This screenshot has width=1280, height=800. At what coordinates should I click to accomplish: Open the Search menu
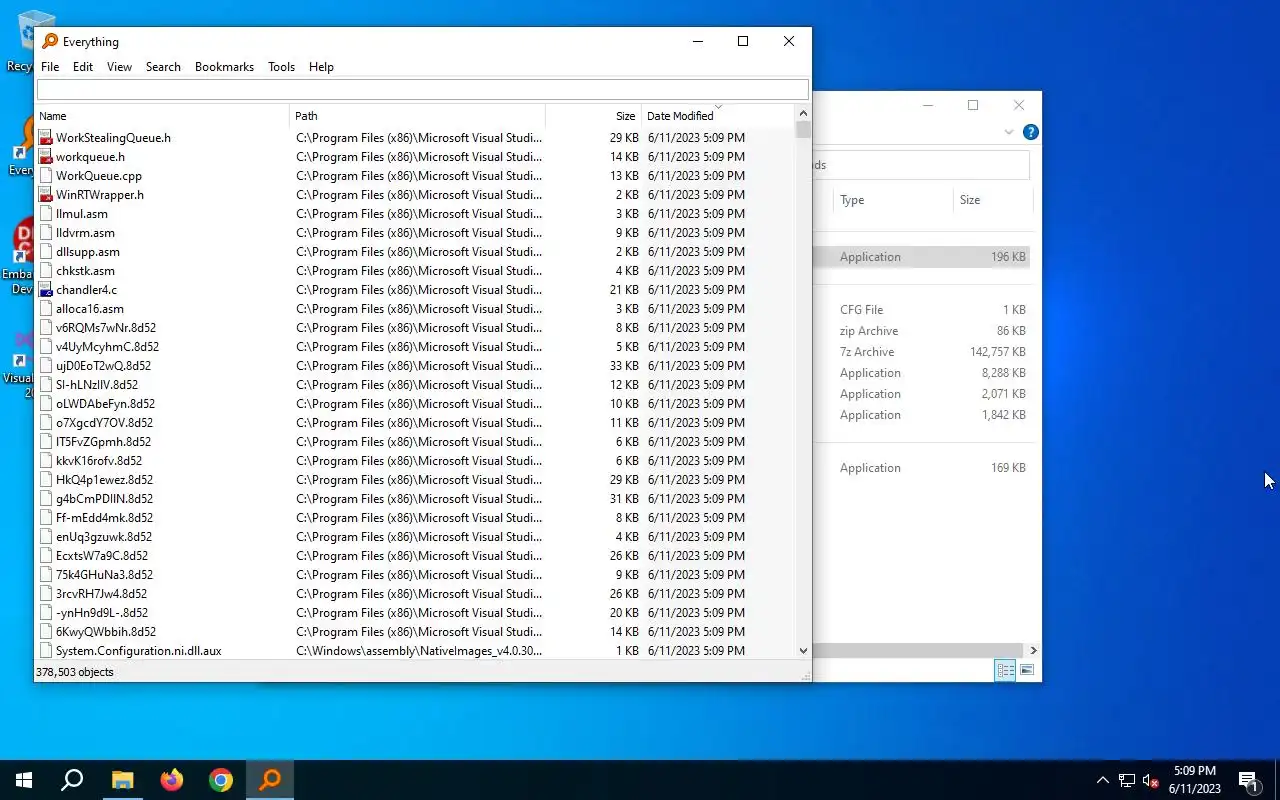[x=163, y=67]
